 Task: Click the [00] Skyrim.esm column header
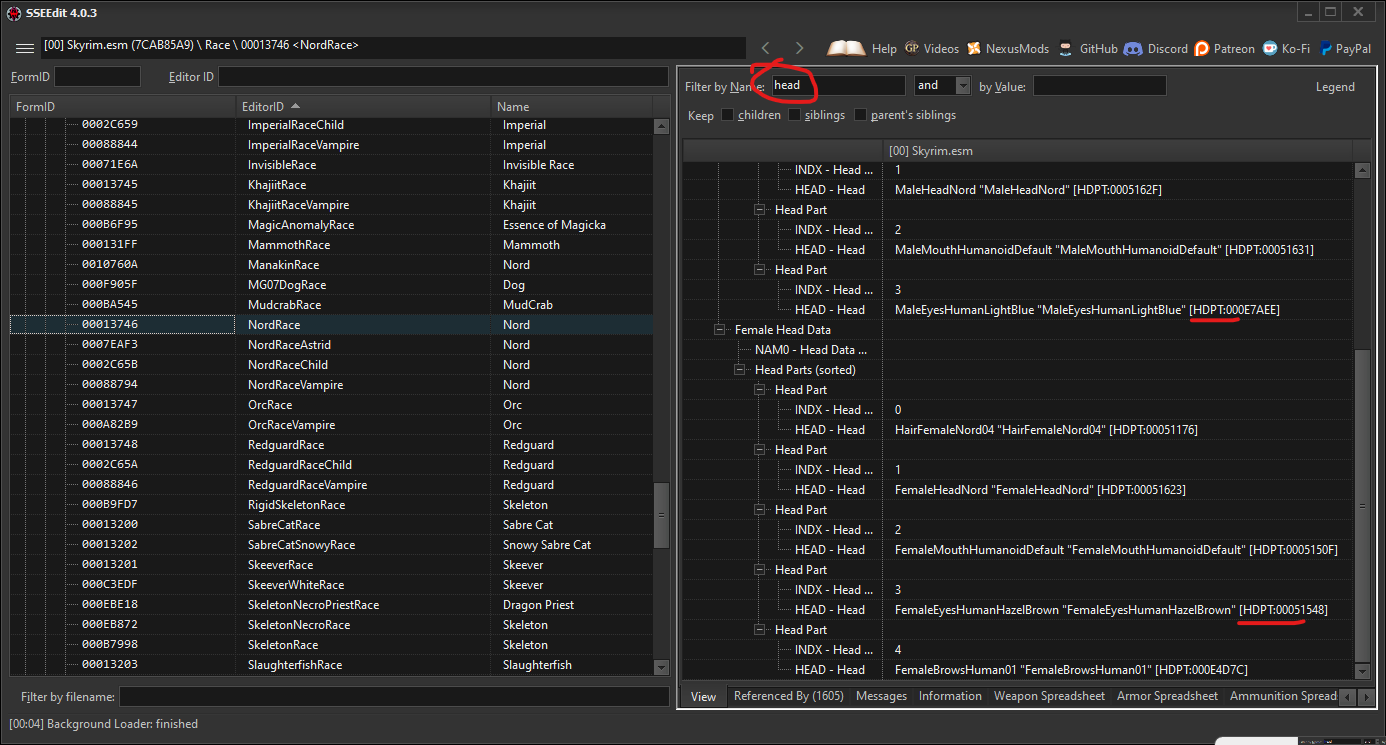[1116, 150]
